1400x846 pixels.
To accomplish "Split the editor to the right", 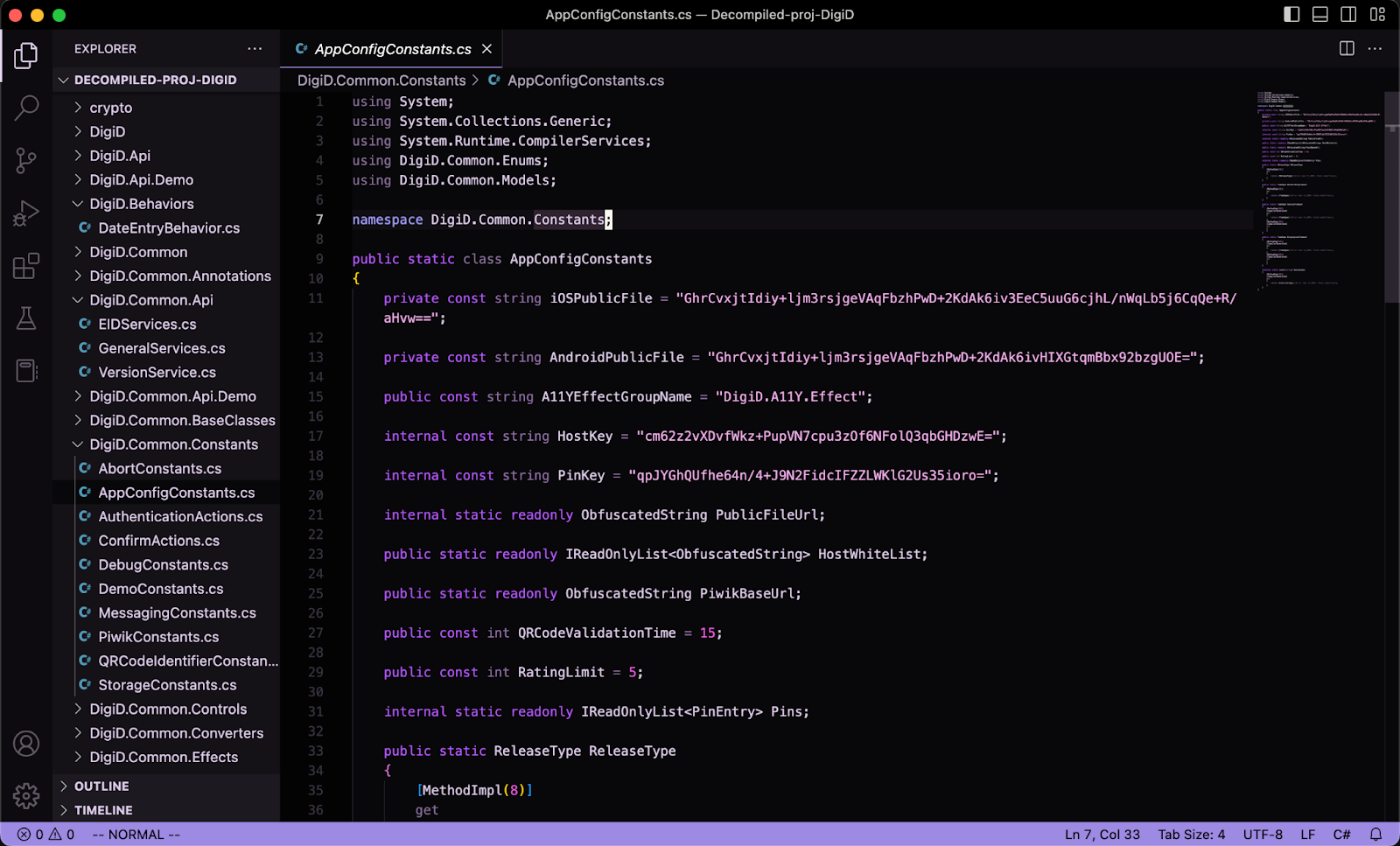I will coord(1347,49).
